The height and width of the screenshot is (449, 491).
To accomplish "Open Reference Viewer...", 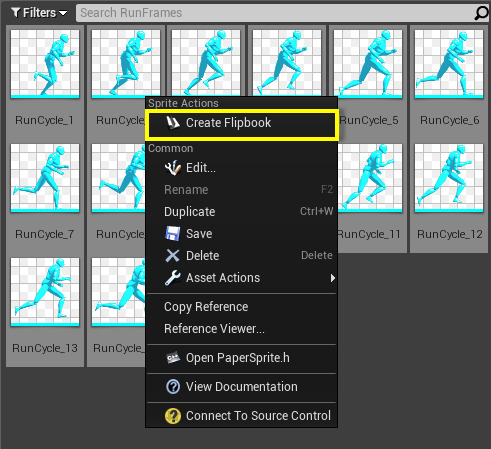I will click(242, 329).
